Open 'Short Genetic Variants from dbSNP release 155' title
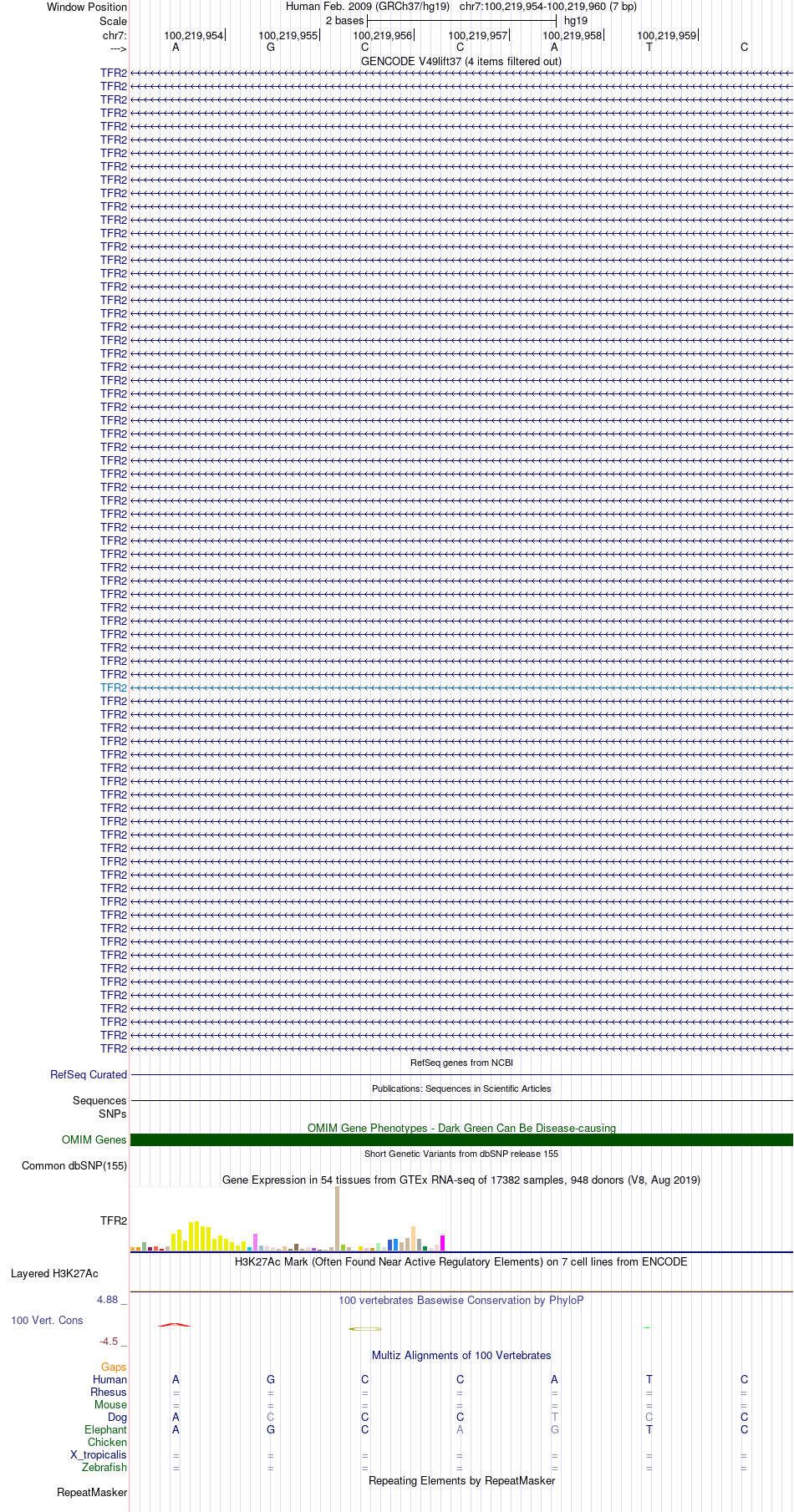Image resolution: width=794 pixels, height=1512 pixels. pyautogui.click(x=461, y=1154)
